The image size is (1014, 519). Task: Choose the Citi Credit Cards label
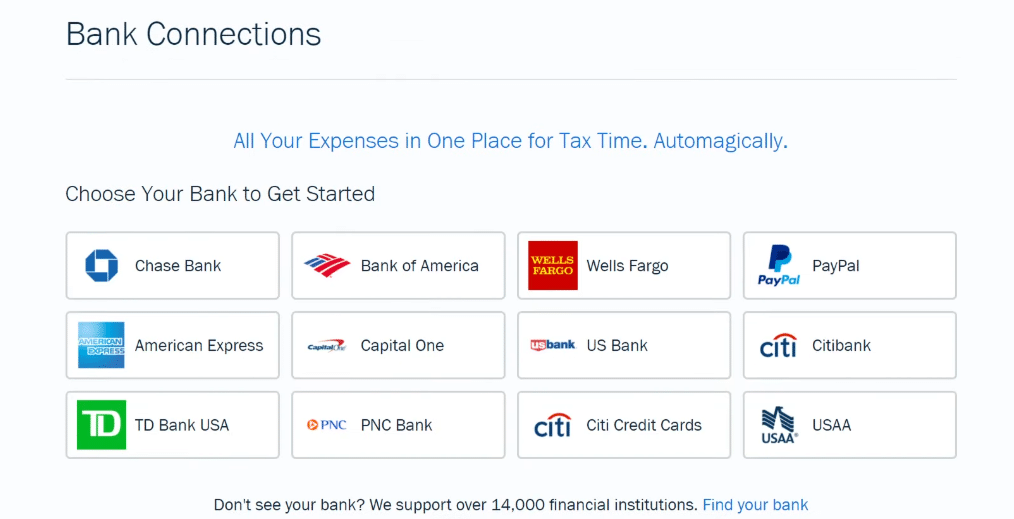[644, 425]
